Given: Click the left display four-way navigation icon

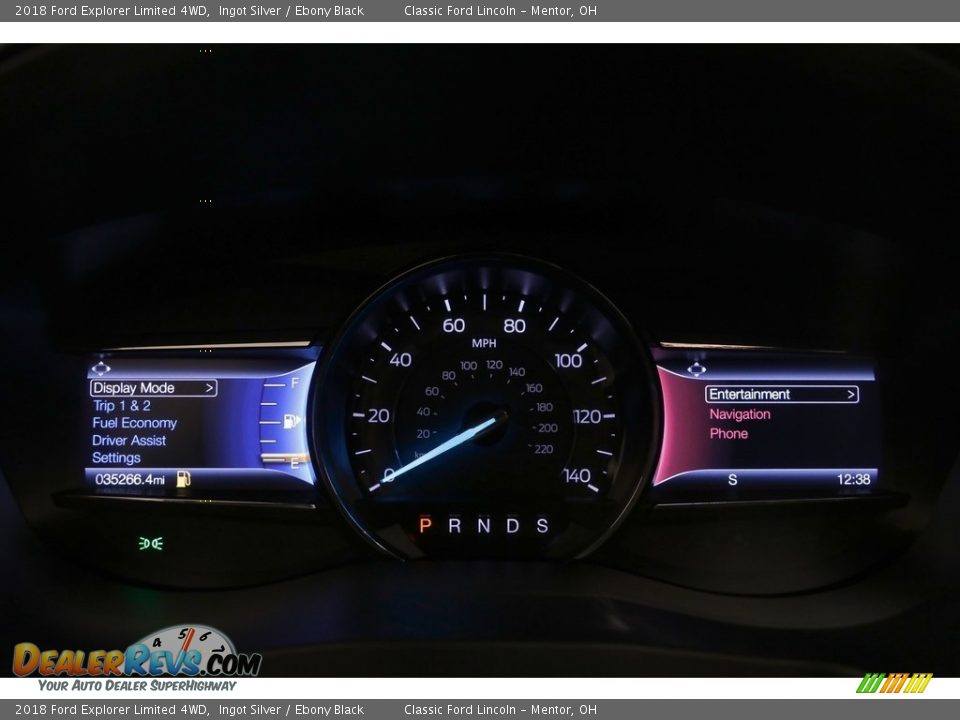Looking at the screenshot, I should click(100, 369).
